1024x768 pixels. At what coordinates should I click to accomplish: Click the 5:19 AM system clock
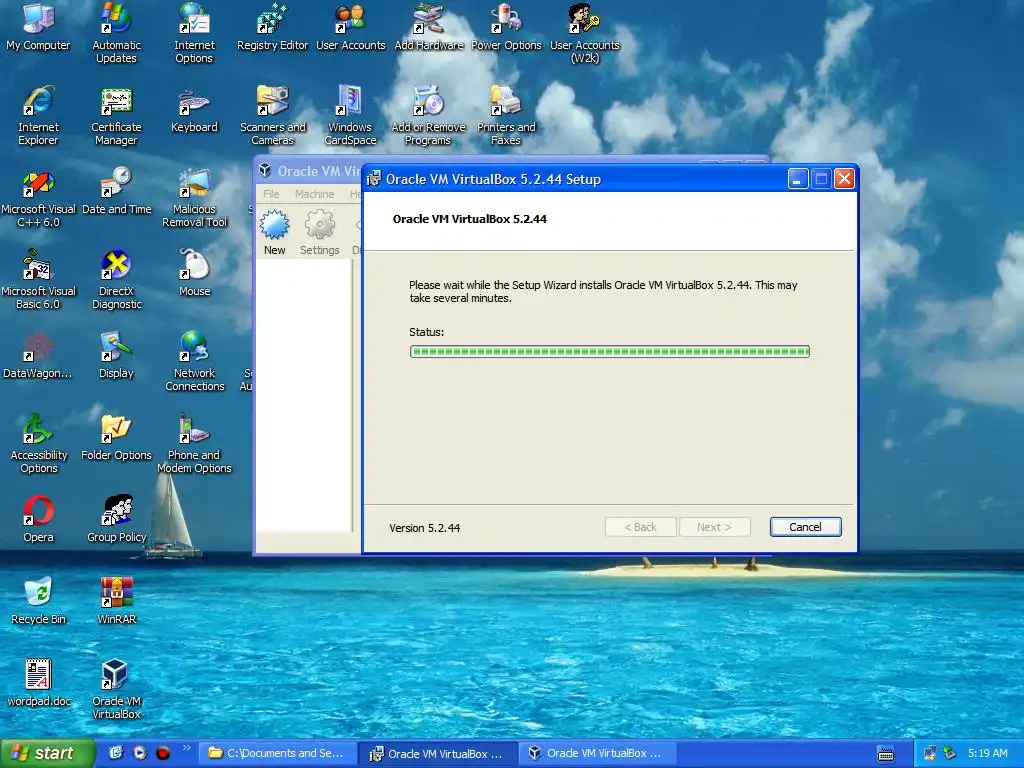987,753
